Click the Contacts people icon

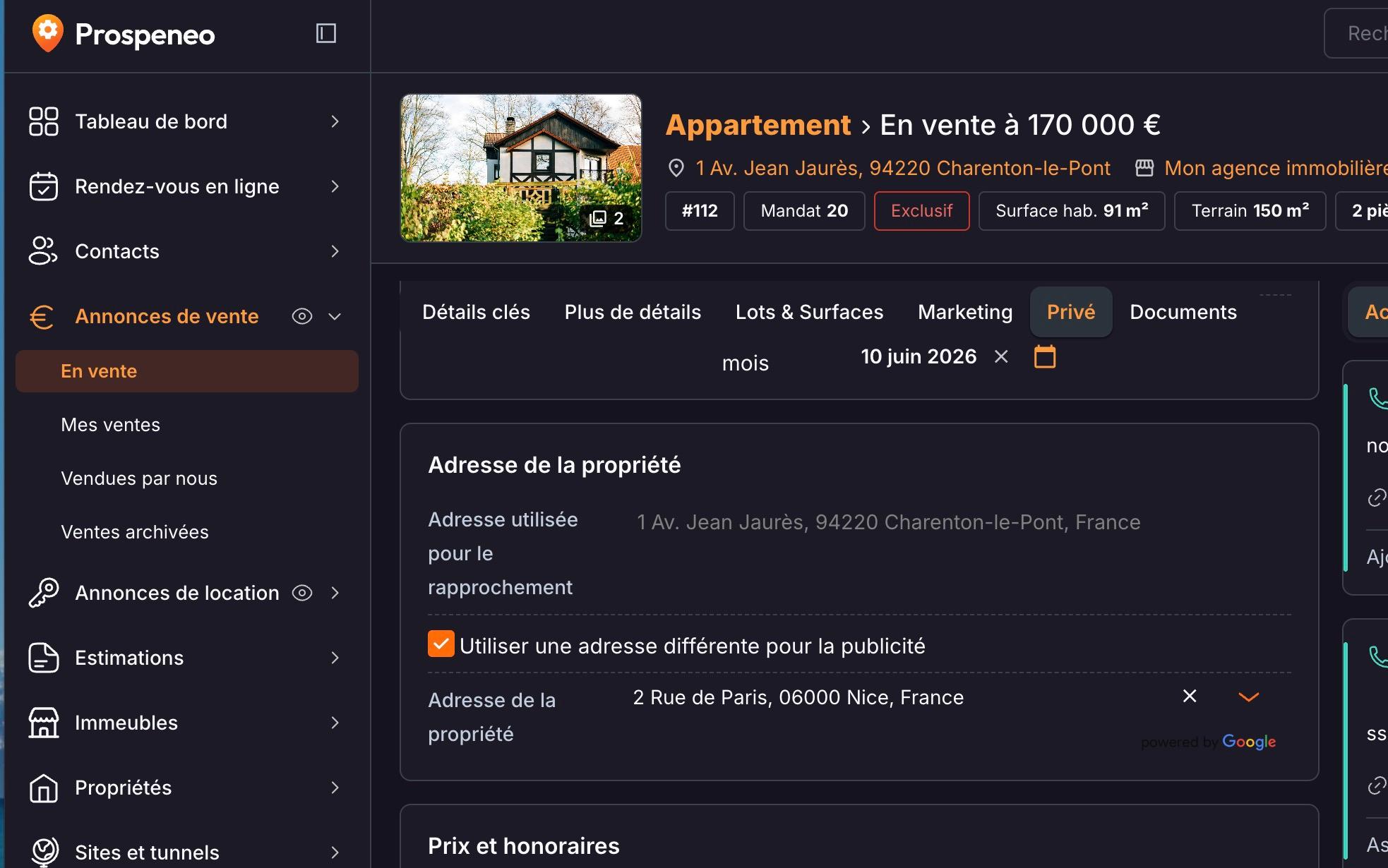(43, 251)
